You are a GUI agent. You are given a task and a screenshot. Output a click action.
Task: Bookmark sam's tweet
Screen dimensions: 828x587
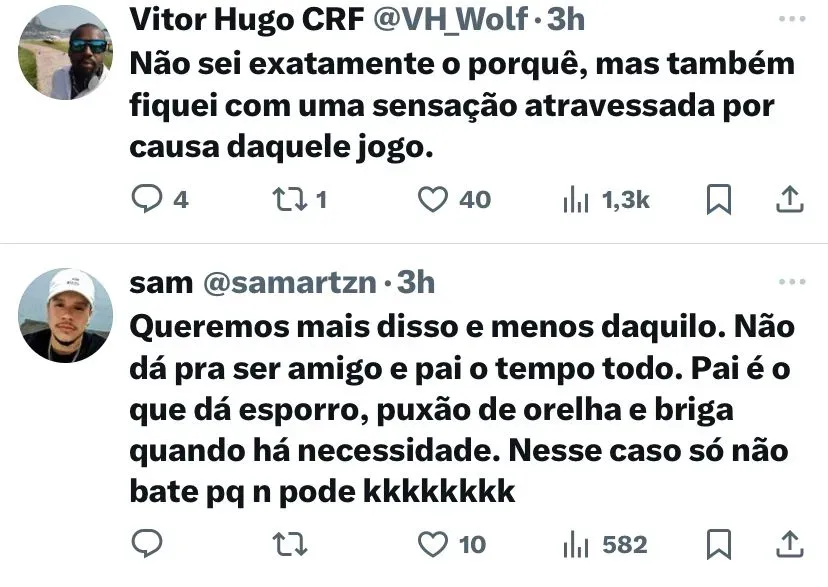click(x=719, y=544)
